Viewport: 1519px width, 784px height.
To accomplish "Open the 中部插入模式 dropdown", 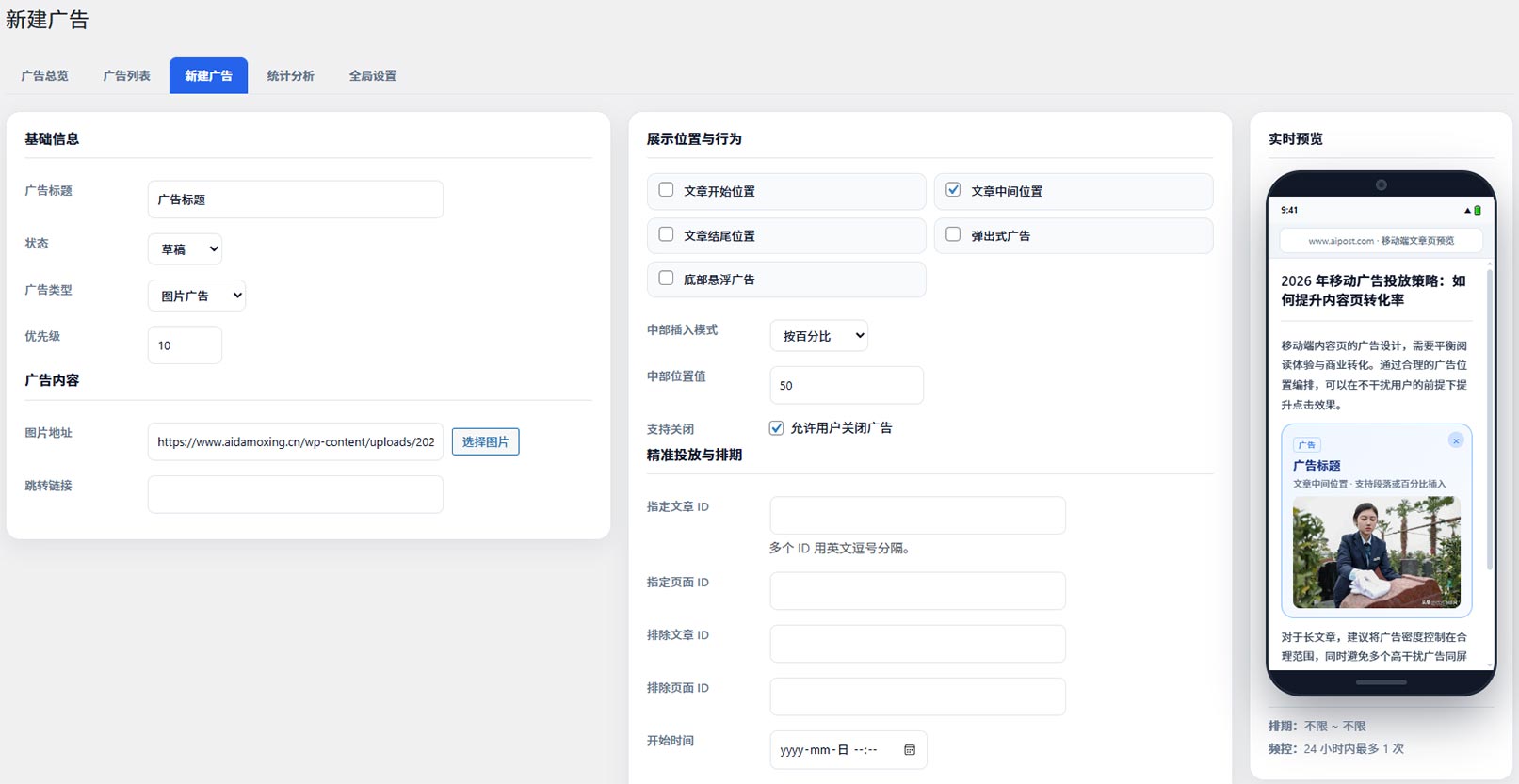I will pyautogui.click(x=818, y=336).
